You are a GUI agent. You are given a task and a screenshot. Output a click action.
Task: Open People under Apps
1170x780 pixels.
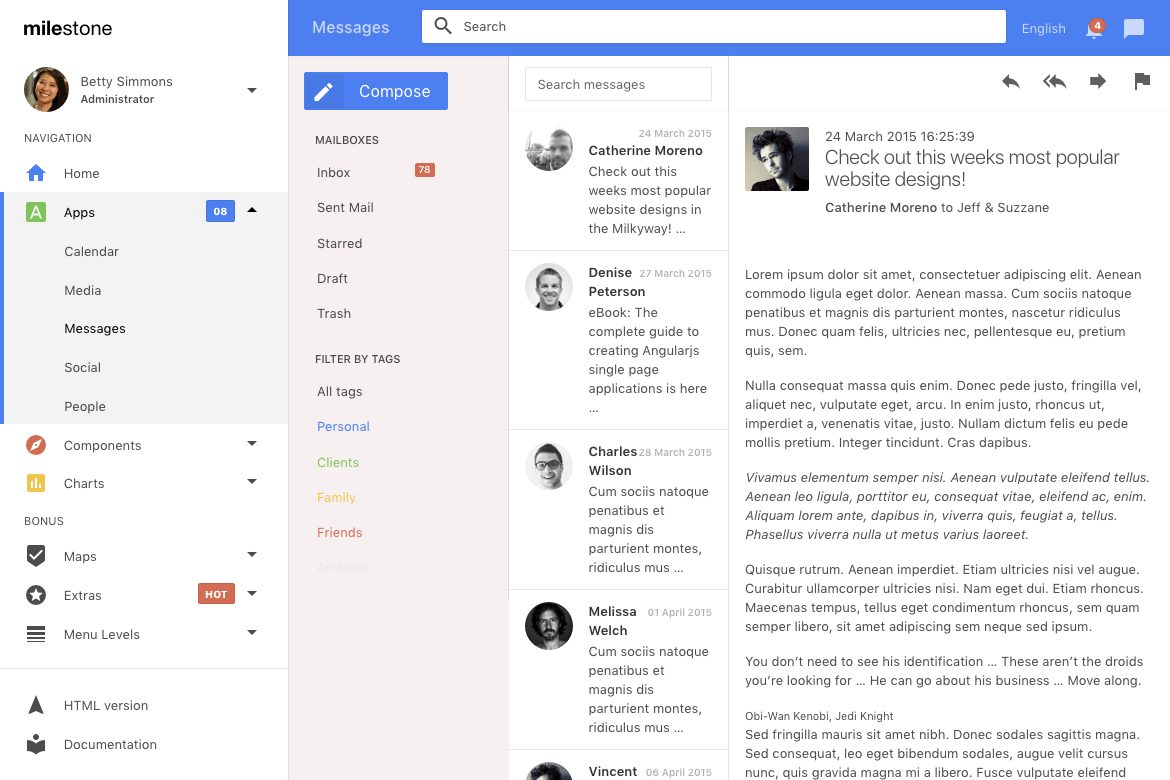point(85,406)
